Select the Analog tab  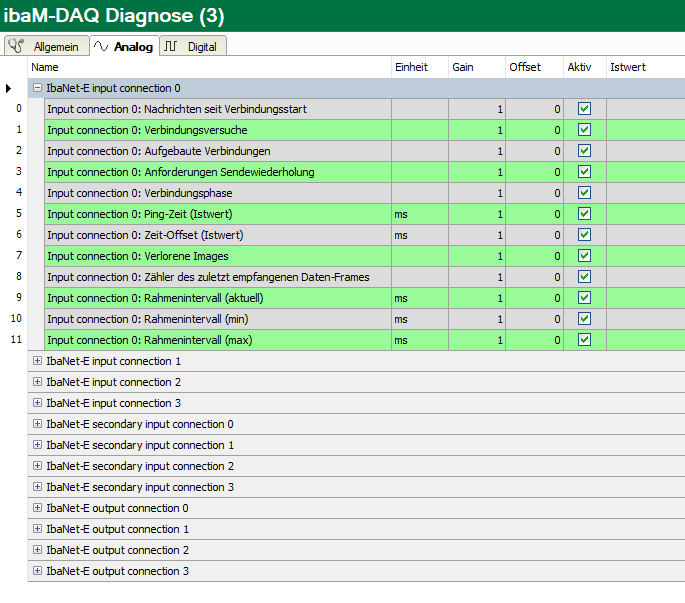click(x=125, y=46)
